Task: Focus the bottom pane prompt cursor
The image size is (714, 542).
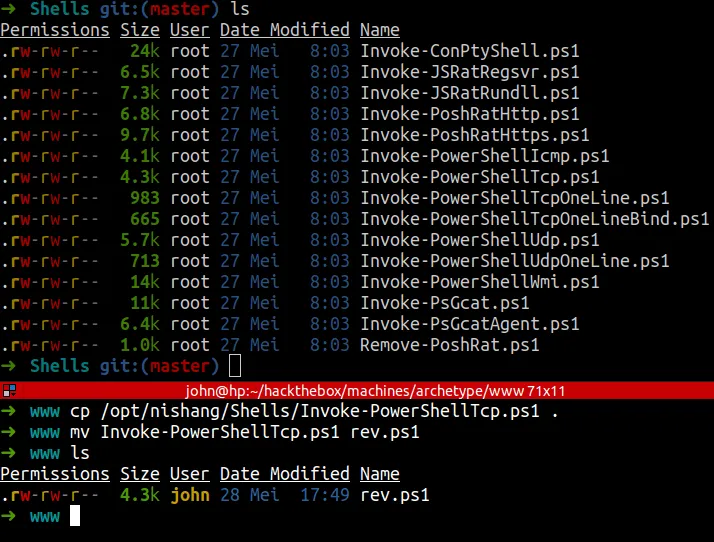Action: (x=74, y=516)
